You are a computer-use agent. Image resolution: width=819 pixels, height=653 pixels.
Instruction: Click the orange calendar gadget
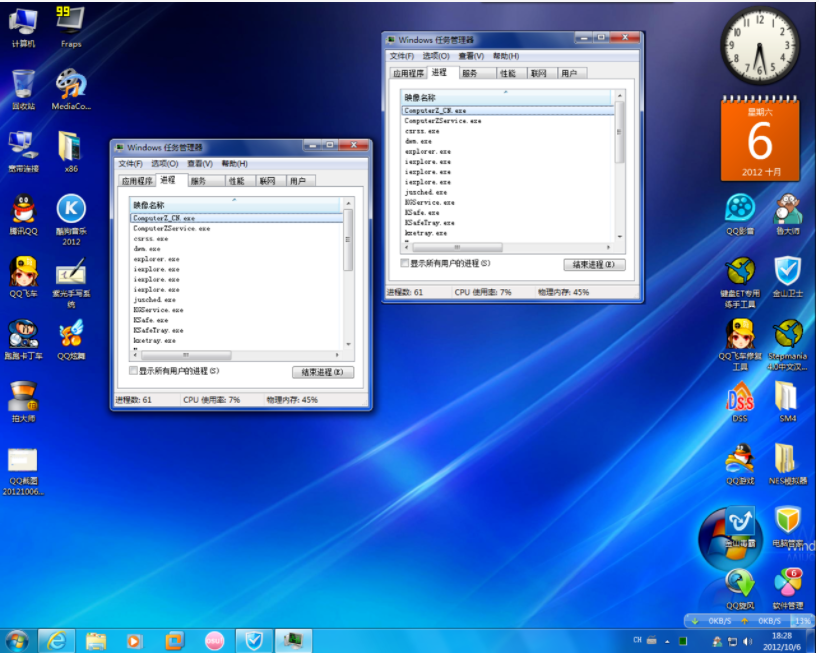pos(760,138)
